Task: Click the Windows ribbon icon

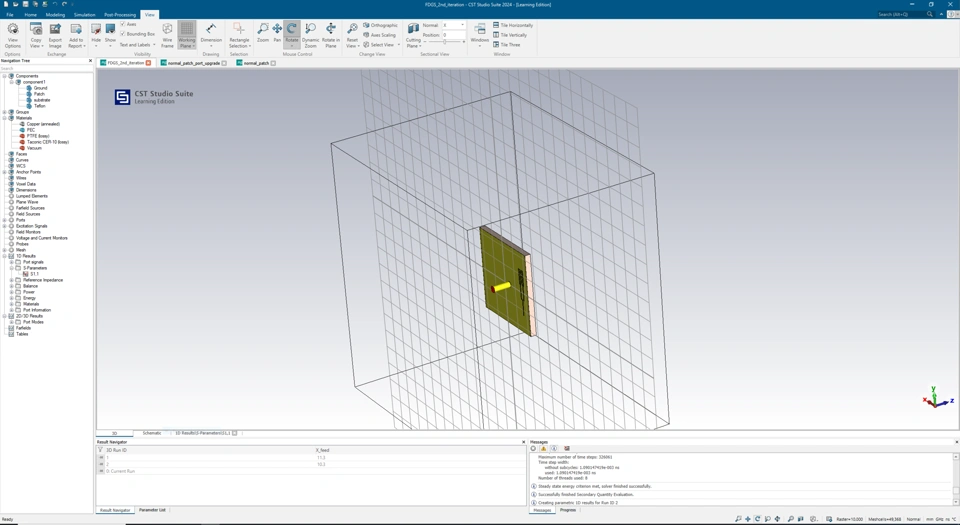Action: [480, 29]
